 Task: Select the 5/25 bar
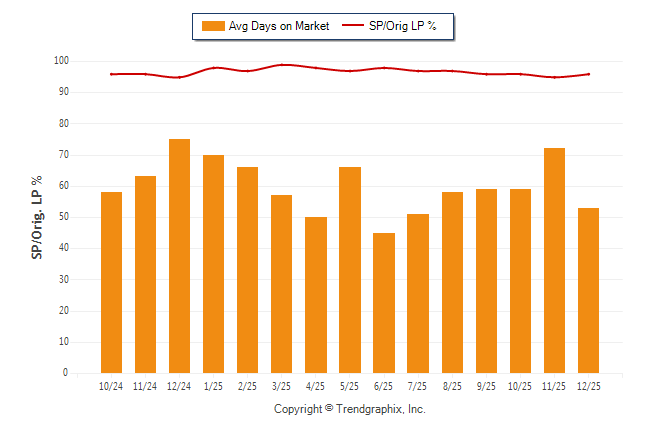tap(349, 270)
